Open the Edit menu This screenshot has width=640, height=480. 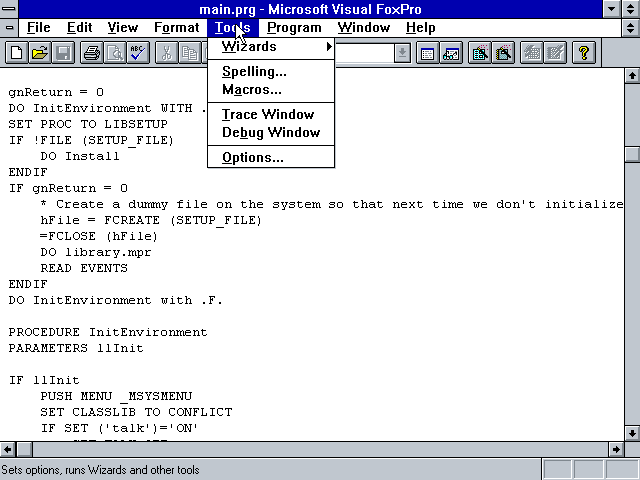79,28
